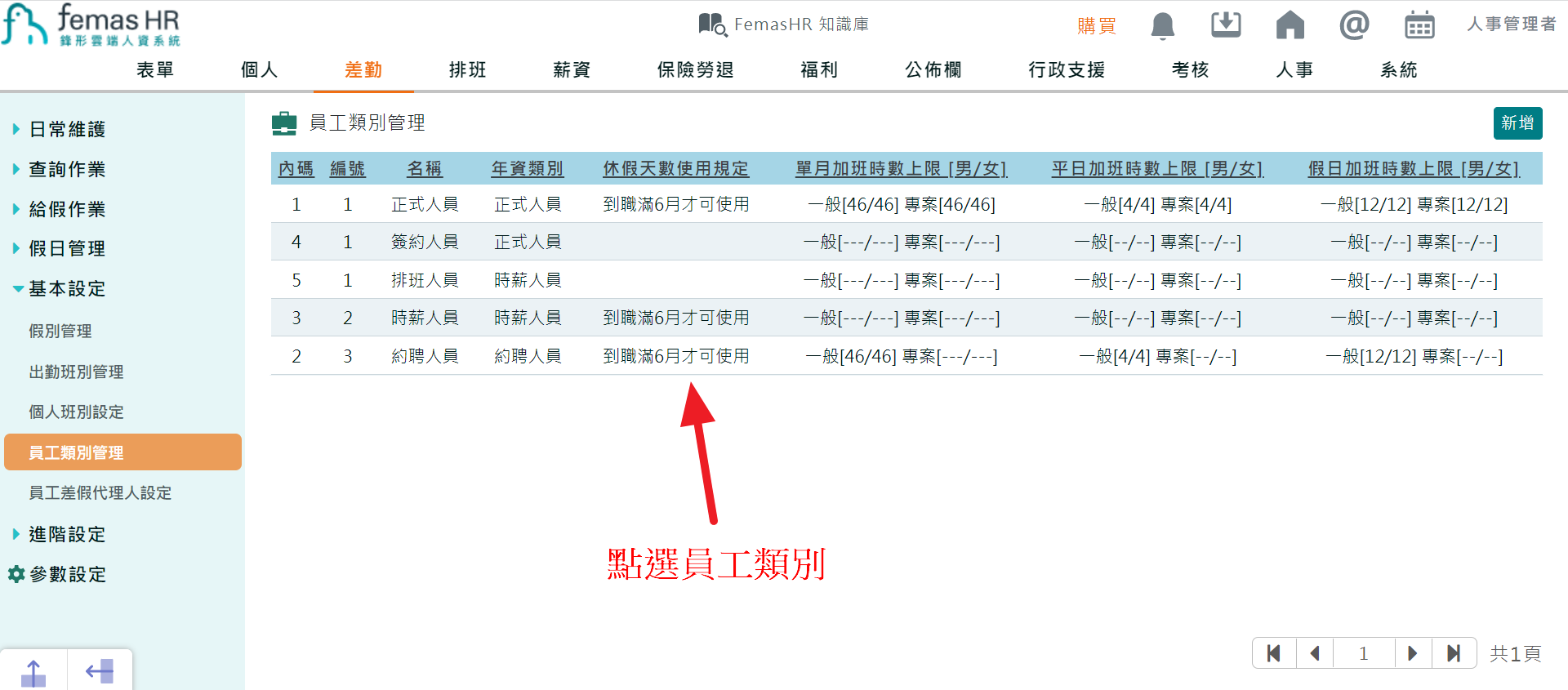Open the 公佈欄 menu
Image resolution: width=1568 pixels, height=690 pixels.
[933, 70]
